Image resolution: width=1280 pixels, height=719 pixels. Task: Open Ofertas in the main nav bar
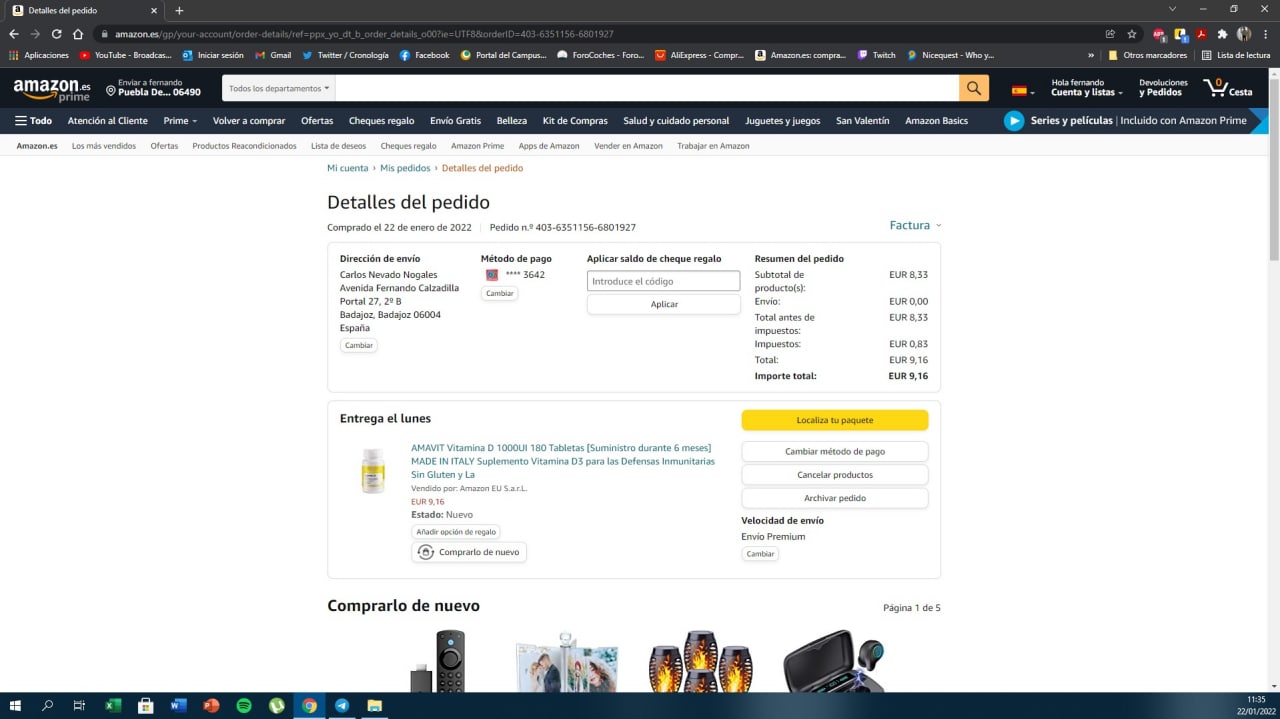click(317, 121)
